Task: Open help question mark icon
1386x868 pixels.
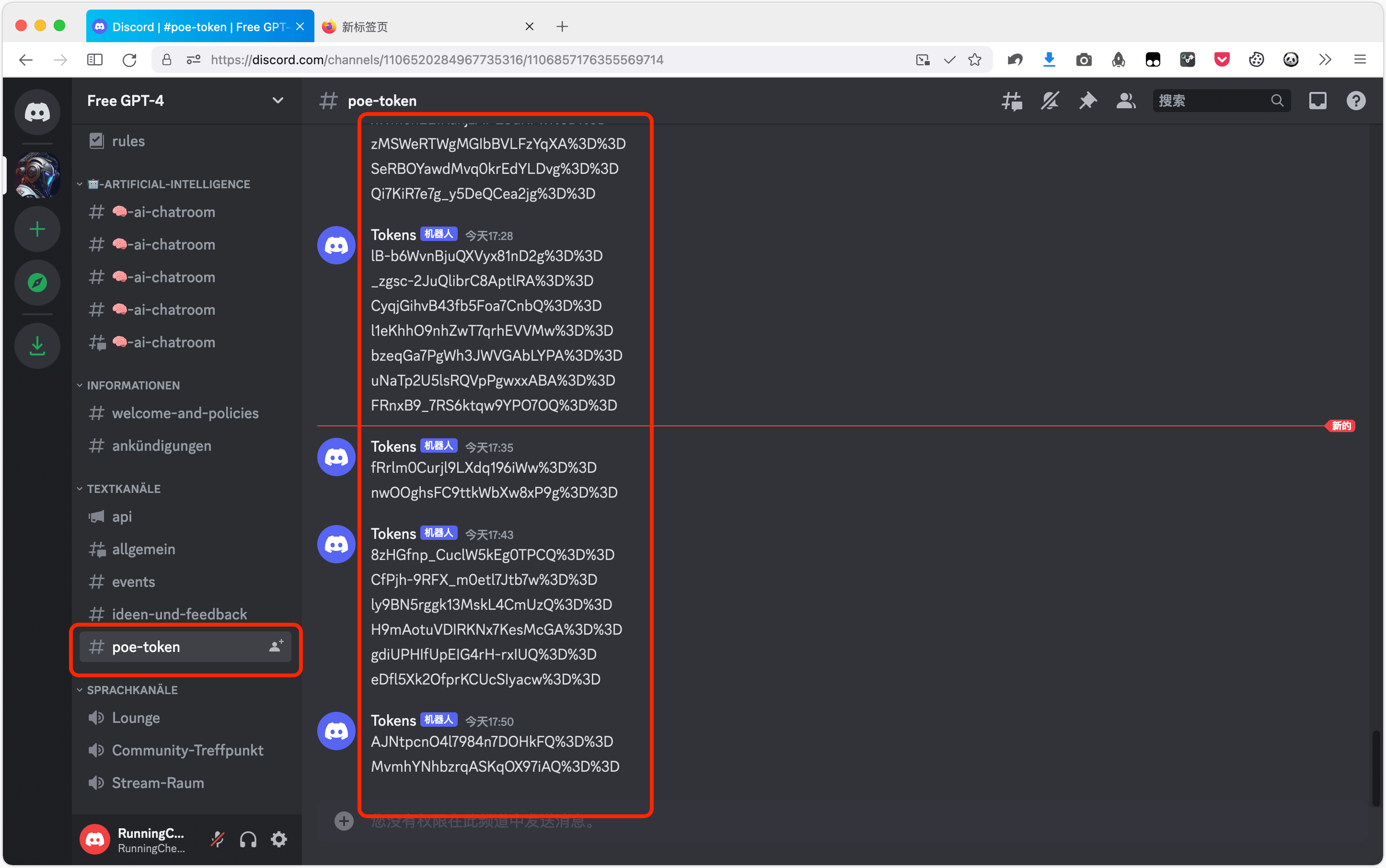Action: (x=1356, y=101)
